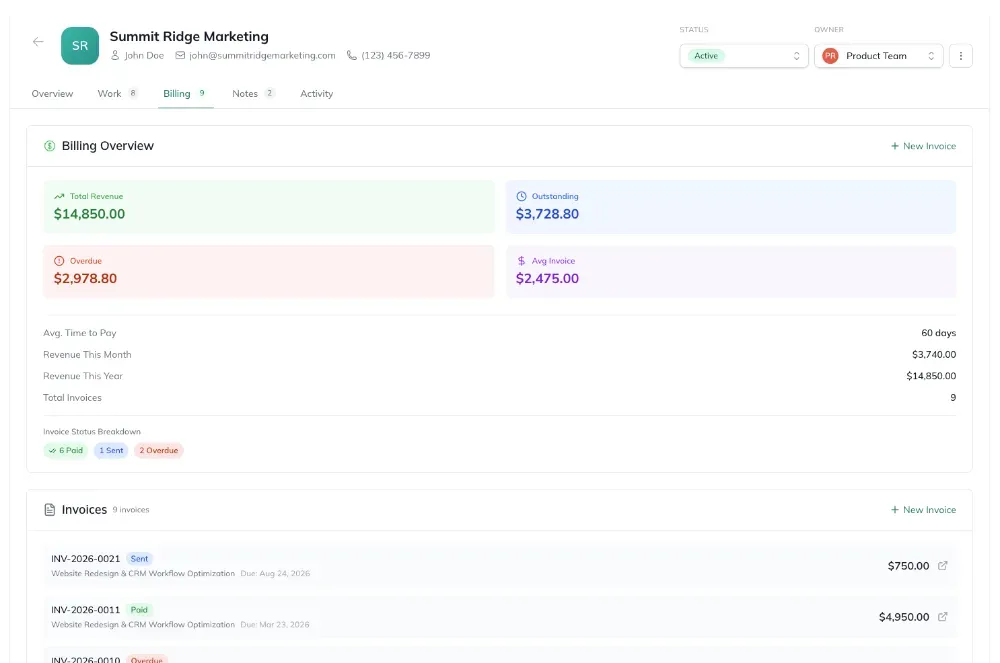1000x663 pixels.
Task: Click the 1 Sent status badge
Action: click(x=111, y=450)
